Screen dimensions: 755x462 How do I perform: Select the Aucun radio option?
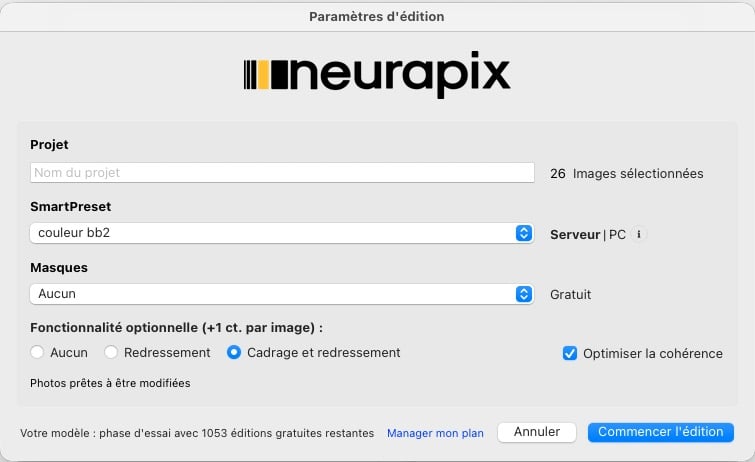[37, 352]
